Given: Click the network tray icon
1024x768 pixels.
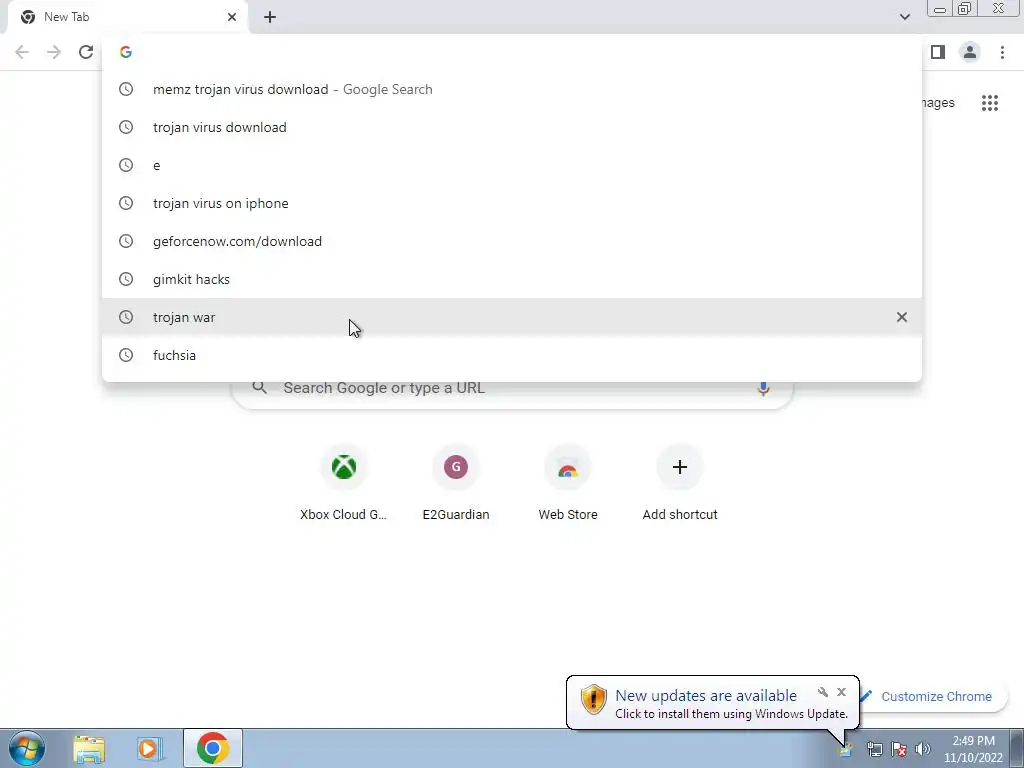Looking at the screenshot, I should pyautogui.click(x=874, y=749).
